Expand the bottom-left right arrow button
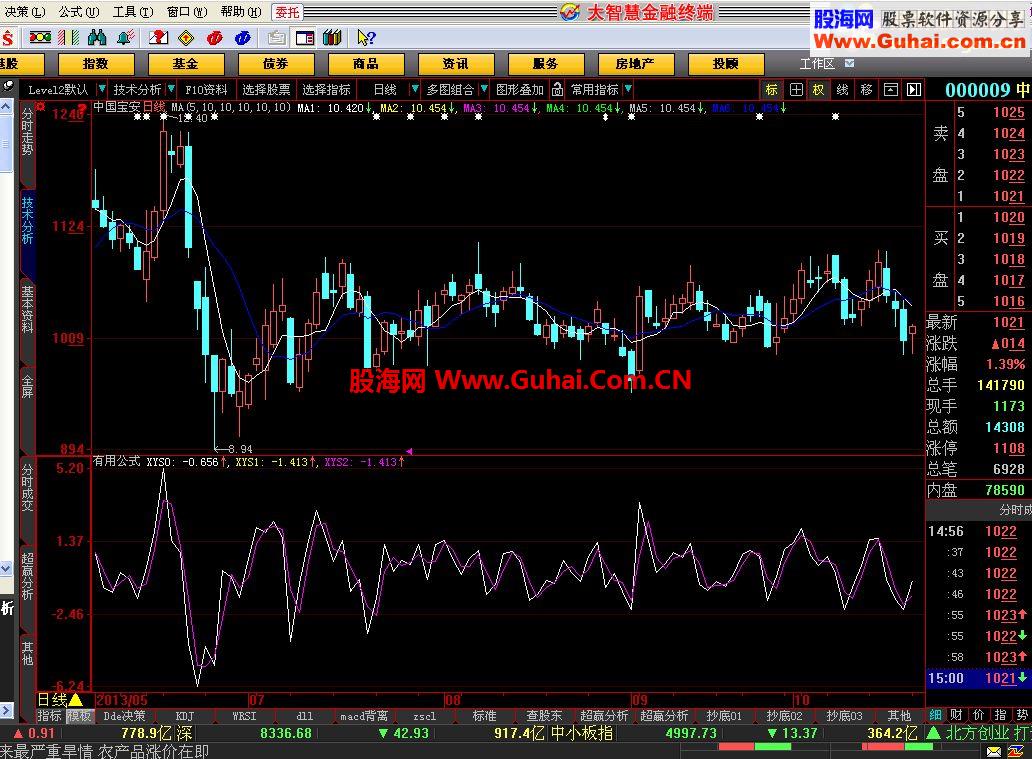 (6, 710)
